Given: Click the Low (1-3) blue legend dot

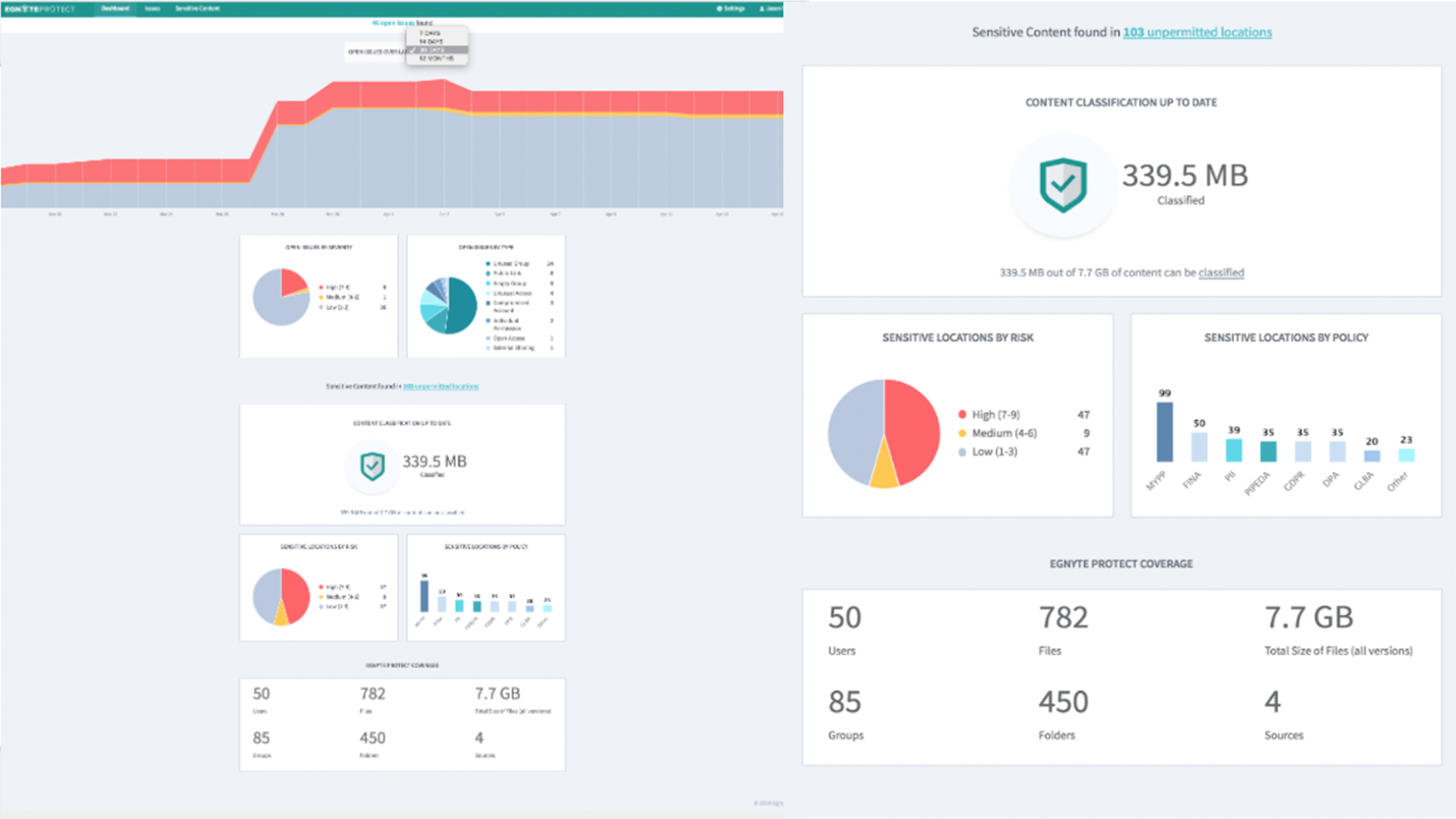Looking at the screenshot, I should [x=962, y=452].
